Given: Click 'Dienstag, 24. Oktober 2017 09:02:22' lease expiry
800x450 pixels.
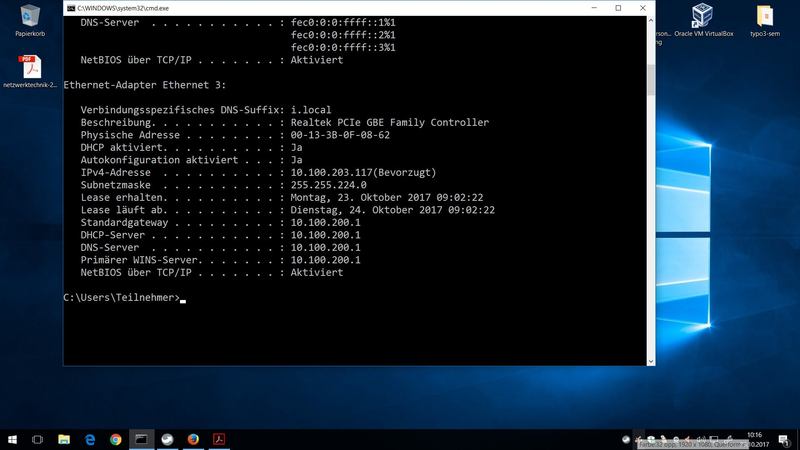Looking at the screenshot, I should click(393, 210).
